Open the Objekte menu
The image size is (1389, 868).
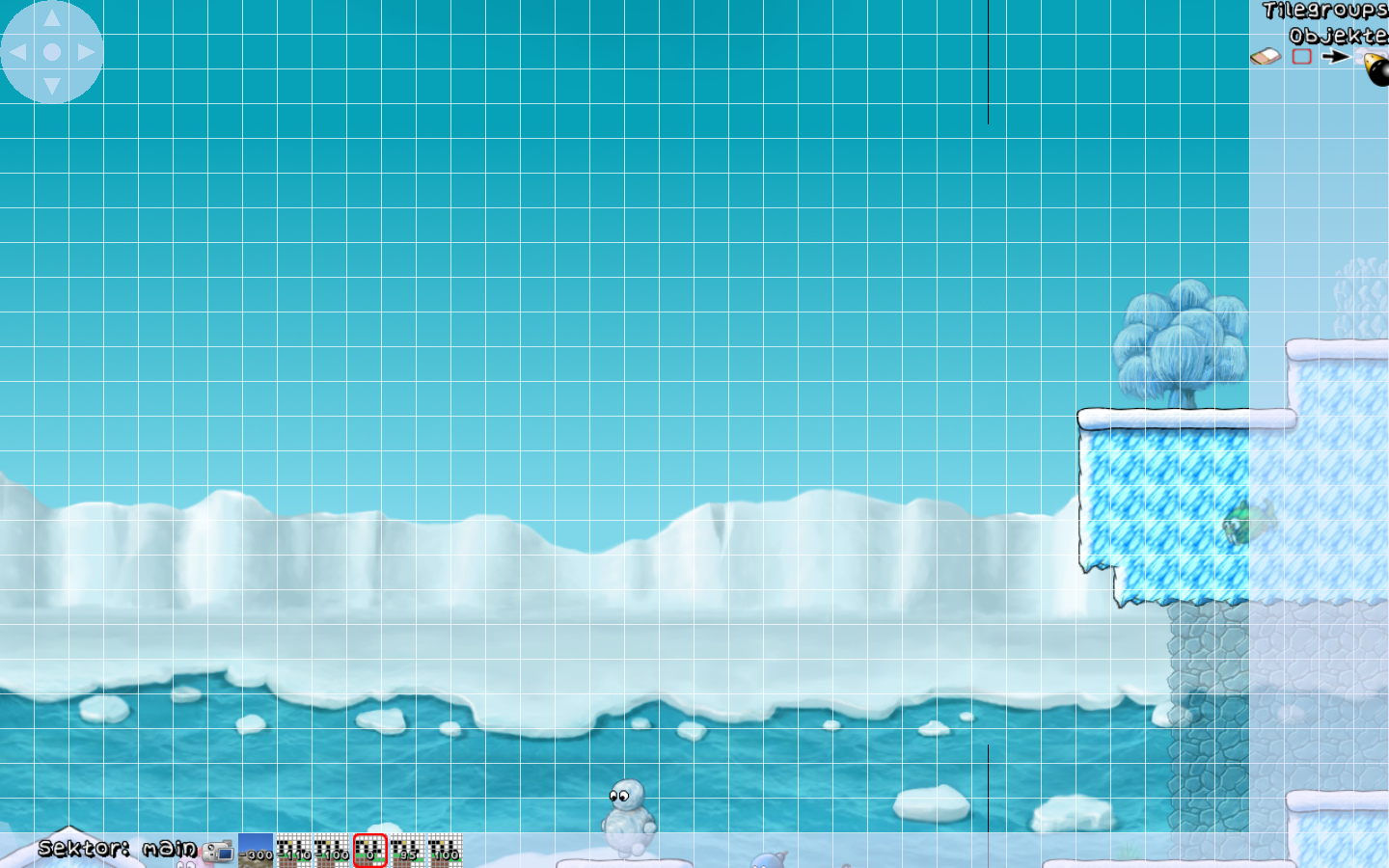(x=1337, y=36)
